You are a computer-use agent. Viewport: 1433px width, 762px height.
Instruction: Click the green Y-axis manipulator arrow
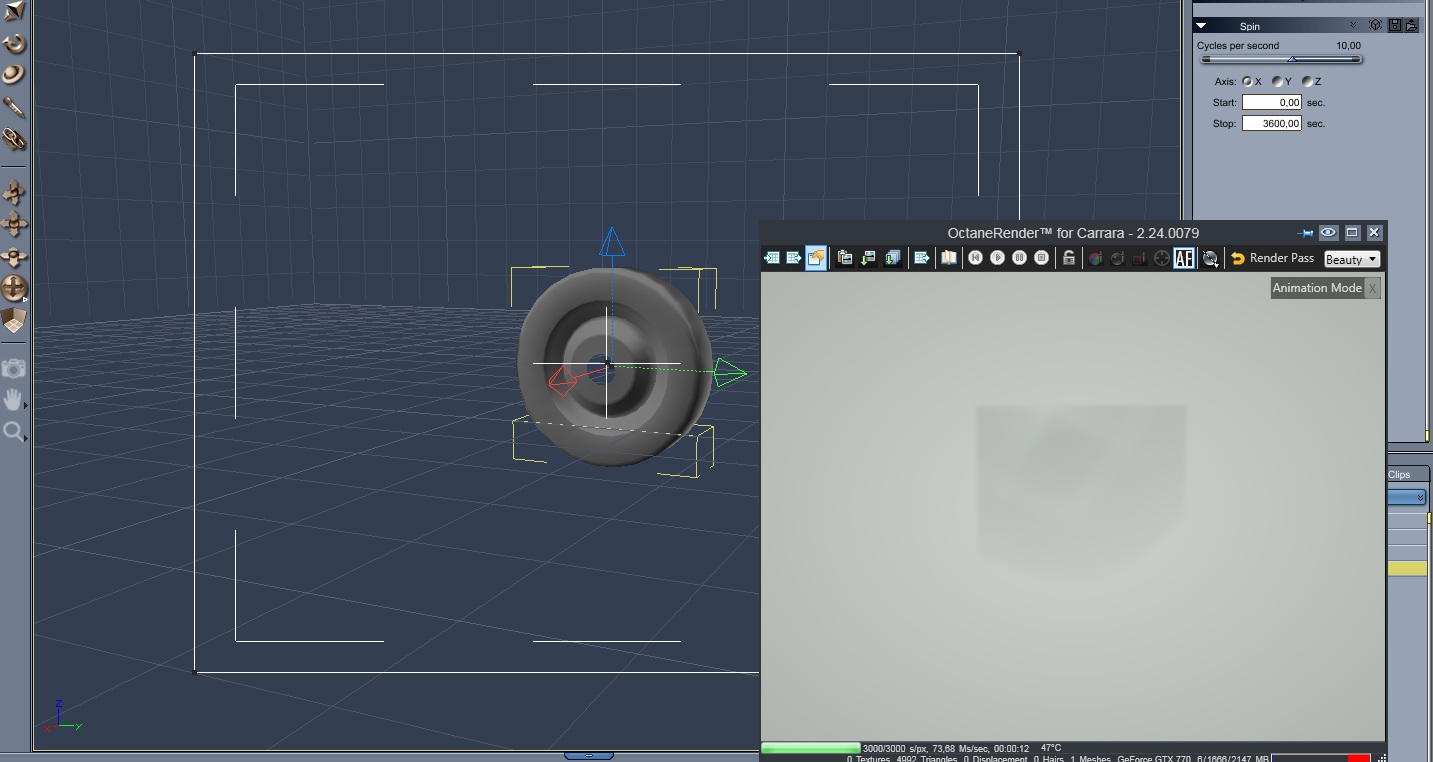click(x=731, y=374)
